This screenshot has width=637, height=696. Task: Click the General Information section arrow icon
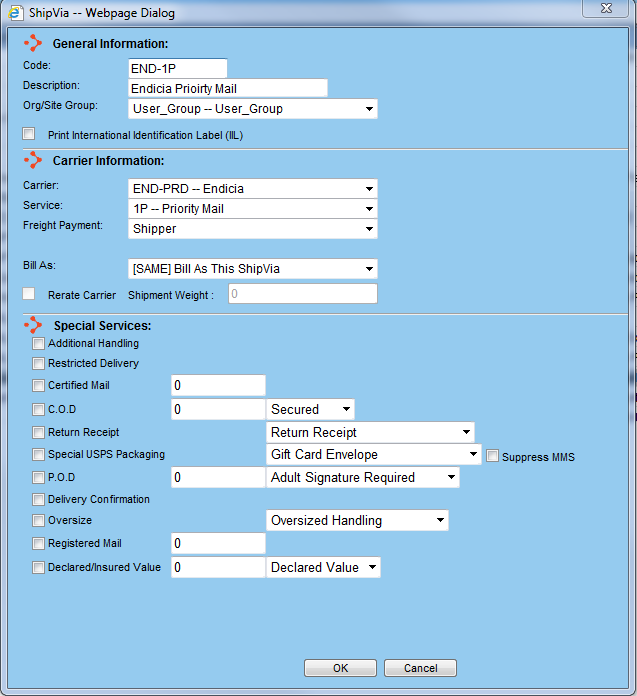tap(33, 43)
